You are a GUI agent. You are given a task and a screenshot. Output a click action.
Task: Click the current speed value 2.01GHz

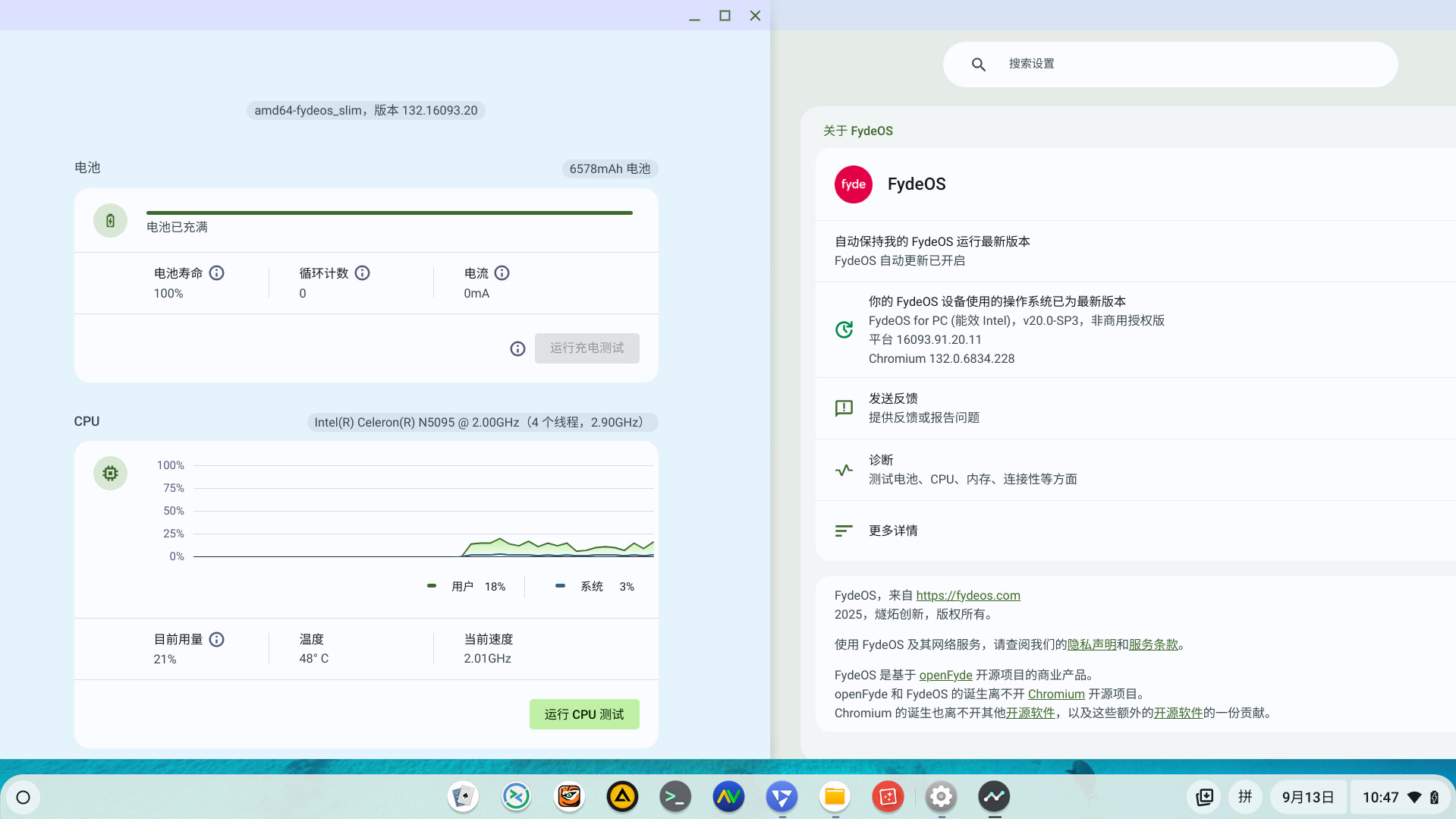tap(487, 659)
